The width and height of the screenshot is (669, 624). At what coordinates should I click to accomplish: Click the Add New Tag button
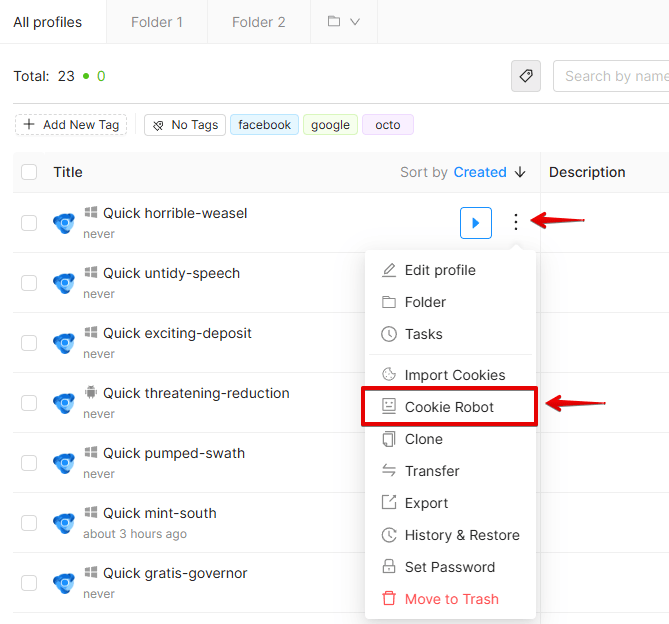[71, 125]
